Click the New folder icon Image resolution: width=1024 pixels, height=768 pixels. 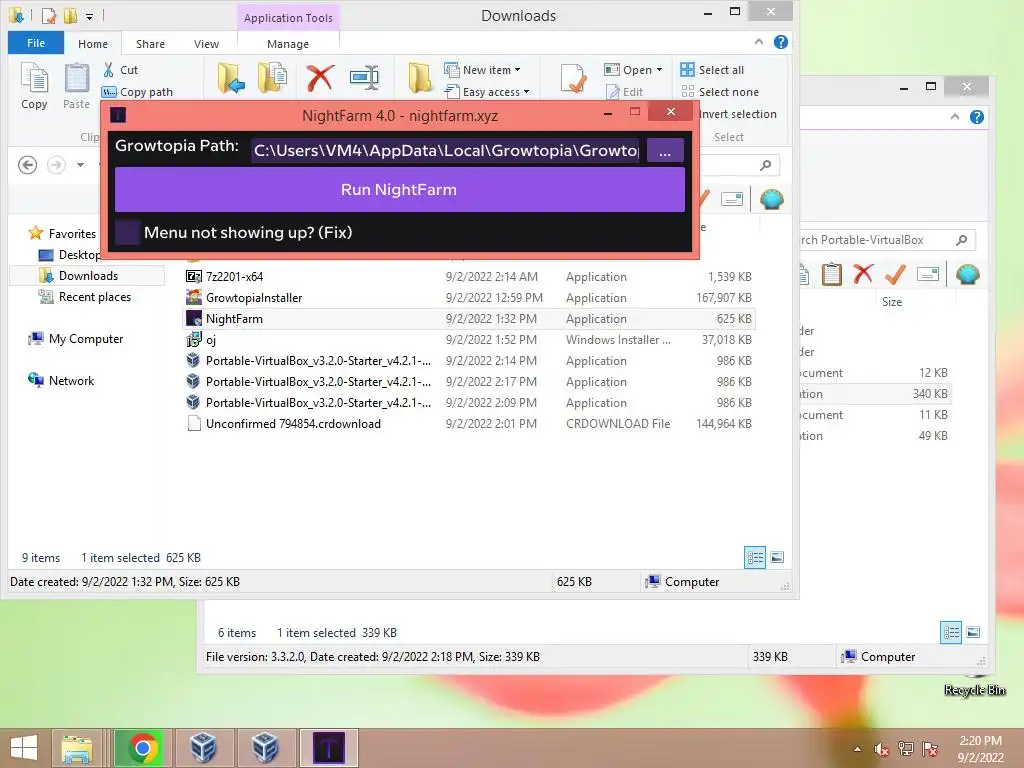point(420,78)
